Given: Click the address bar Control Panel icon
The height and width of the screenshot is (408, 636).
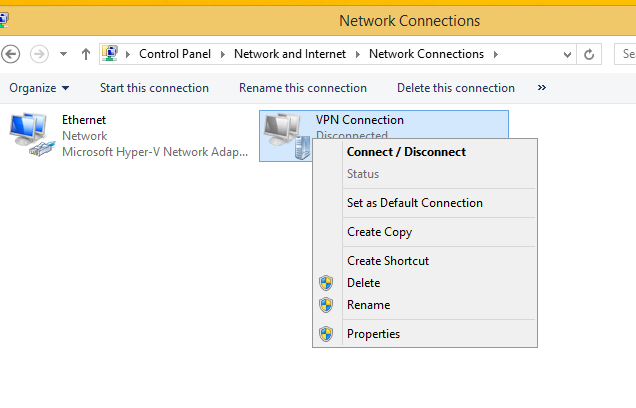Looking at the screenshot, I should tap(110, 54).
